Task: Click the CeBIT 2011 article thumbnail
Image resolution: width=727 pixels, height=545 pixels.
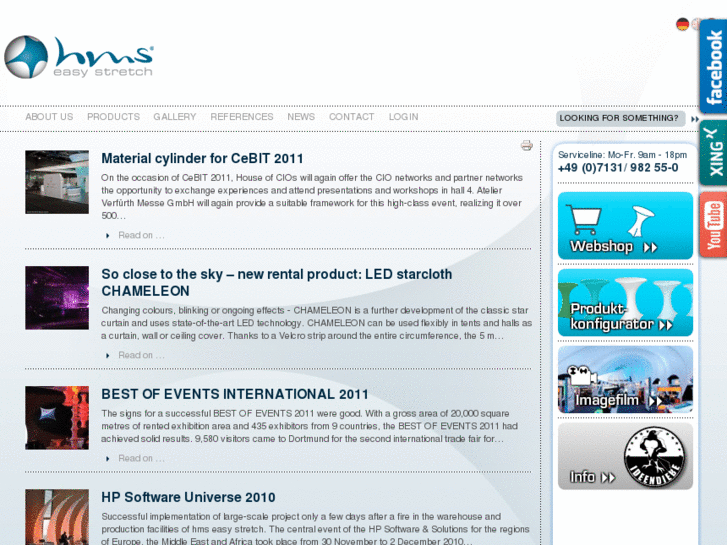Action: click(x=57, y=182)
